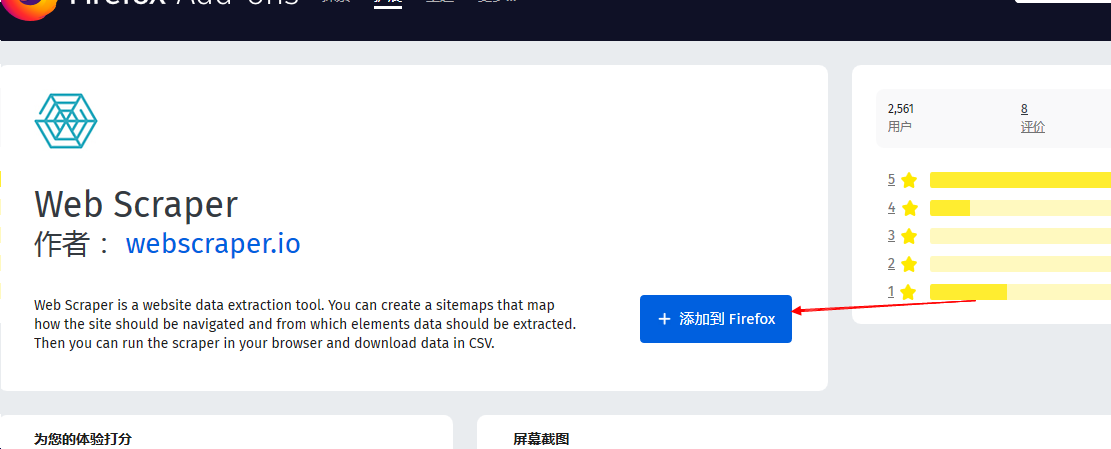Screen dimensions: 1111x449
Task: Click the 4-star rating bar
Action: tap(1020, 208)
